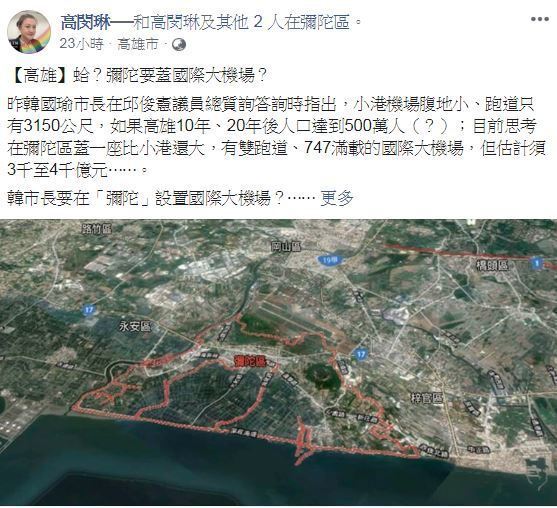Click the 橋頭區 label on map
The width and height of the screenshot is (557, 508).
[492, 265]
